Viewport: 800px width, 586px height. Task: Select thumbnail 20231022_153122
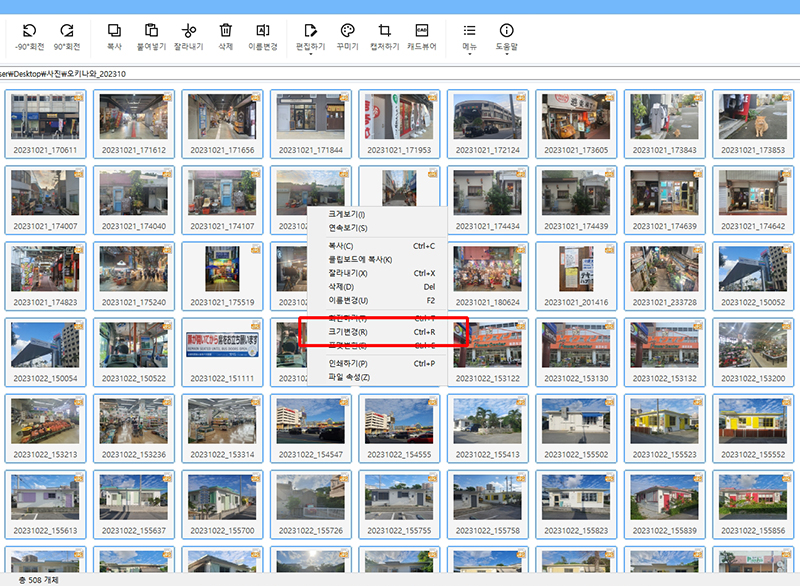488,352
